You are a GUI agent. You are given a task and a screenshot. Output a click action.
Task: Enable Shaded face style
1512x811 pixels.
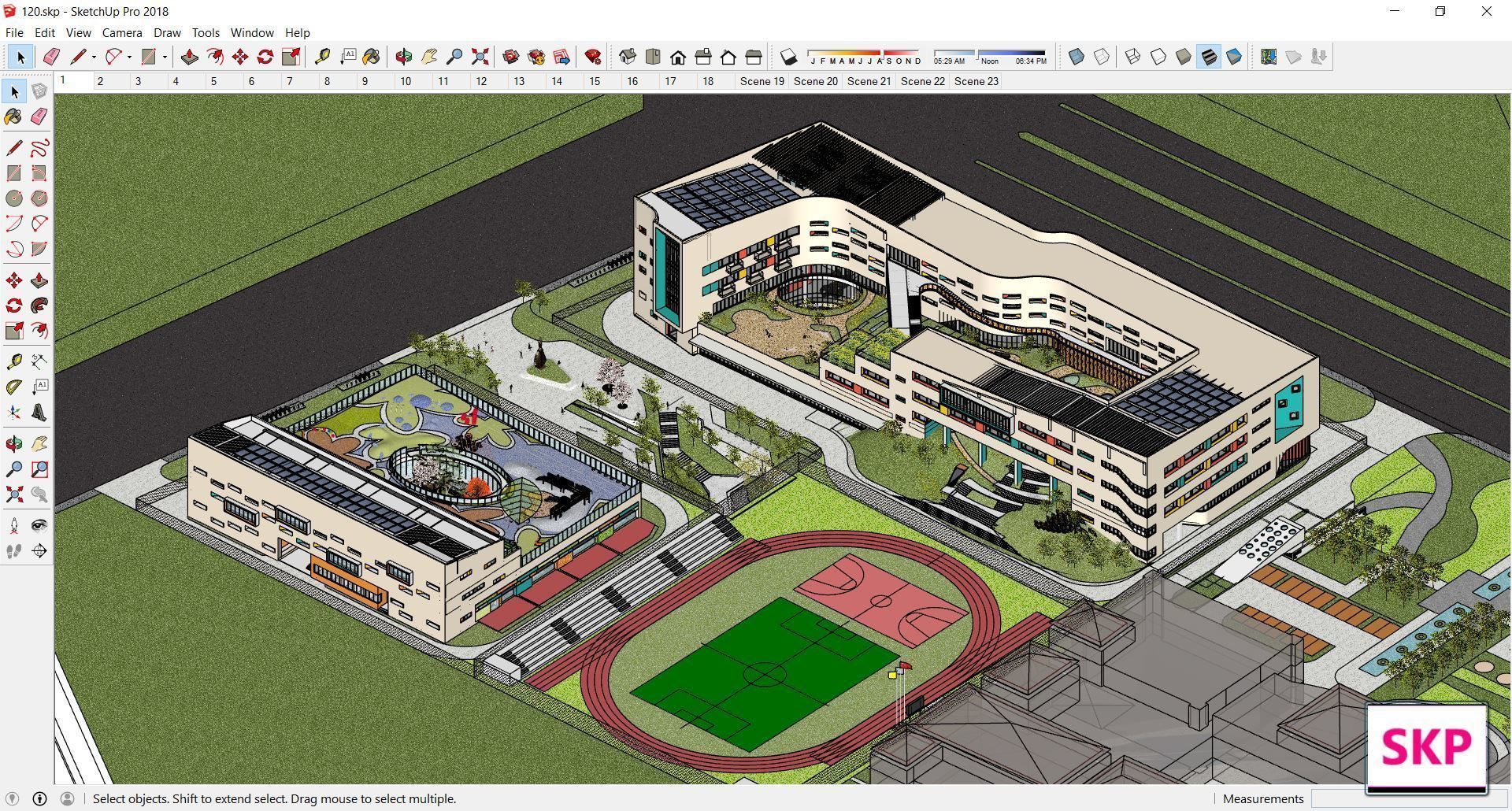point(1184,57)
